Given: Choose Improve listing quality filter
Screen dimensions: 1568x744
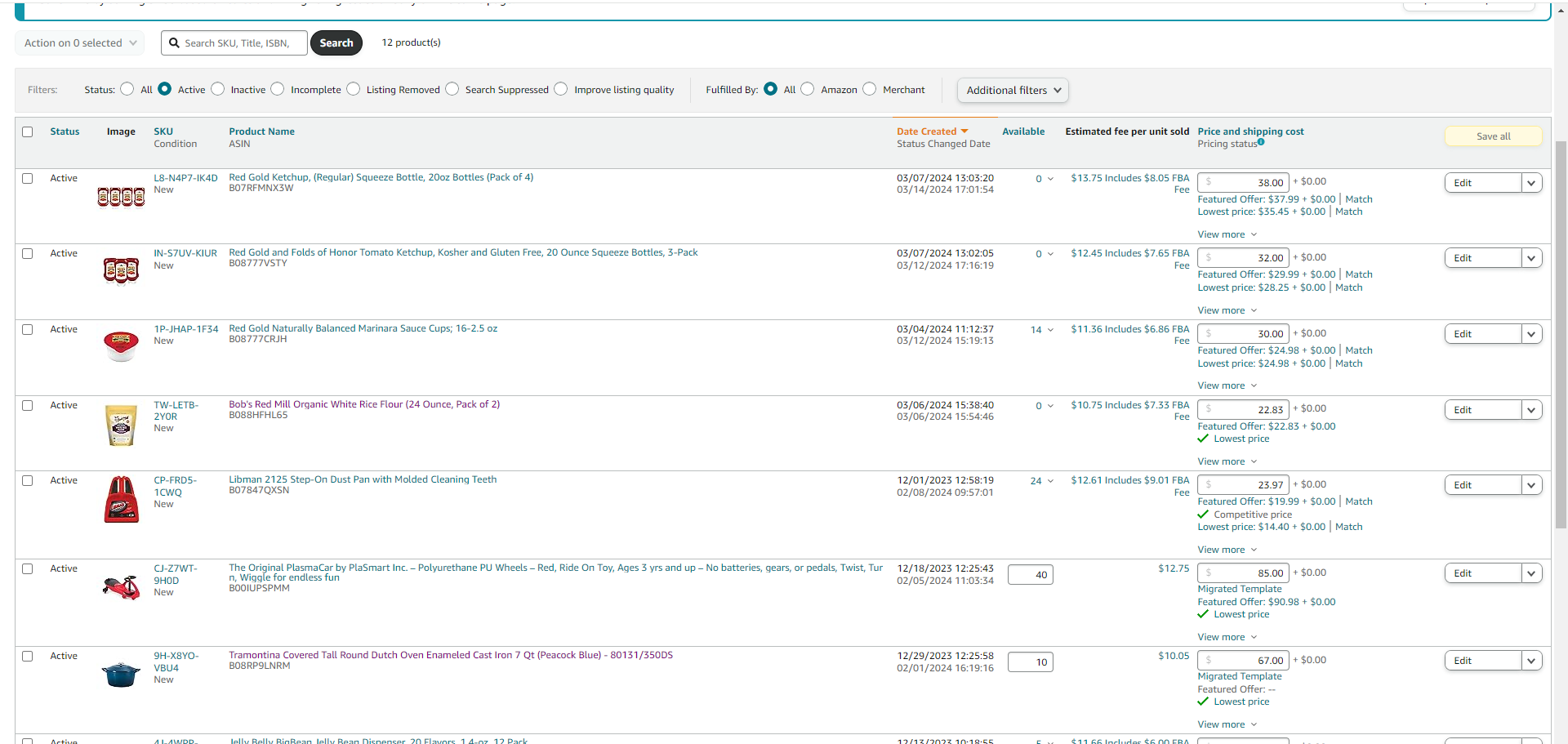Looking at the screenshot, I should (x=561, y=89).
